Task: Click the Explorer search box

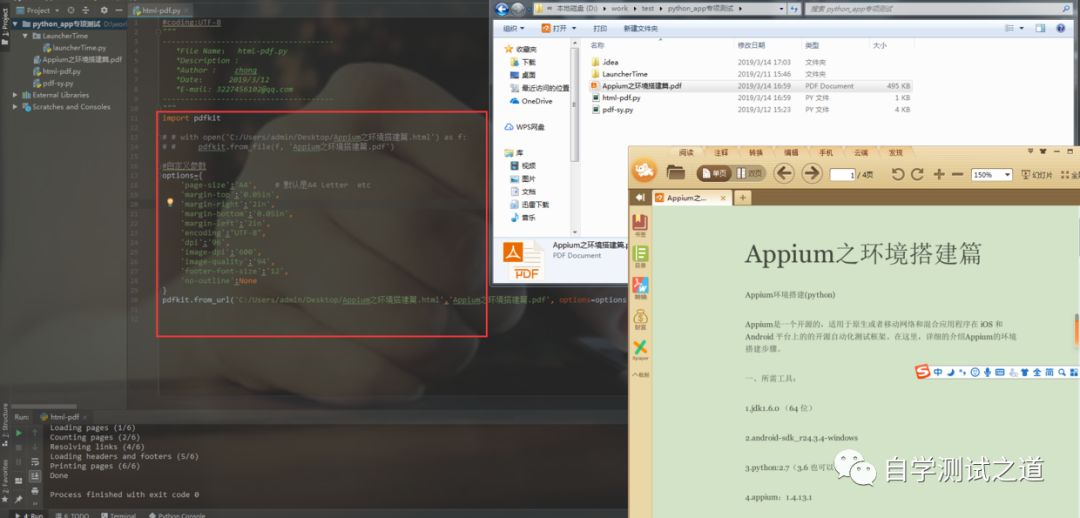Action: pos(937,9)
